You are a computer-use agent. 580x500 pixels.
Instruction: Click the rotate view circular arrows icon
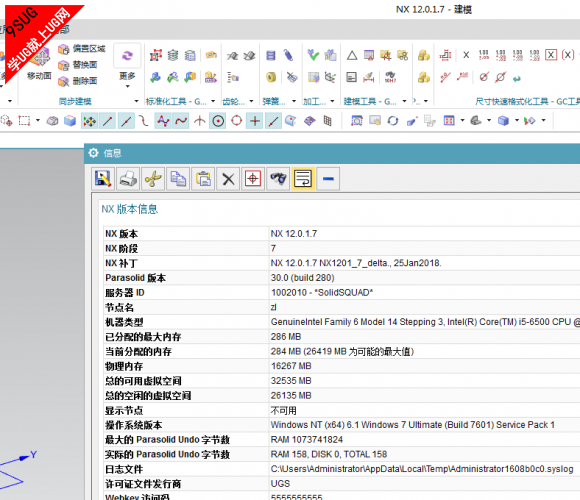coord(393,121)
